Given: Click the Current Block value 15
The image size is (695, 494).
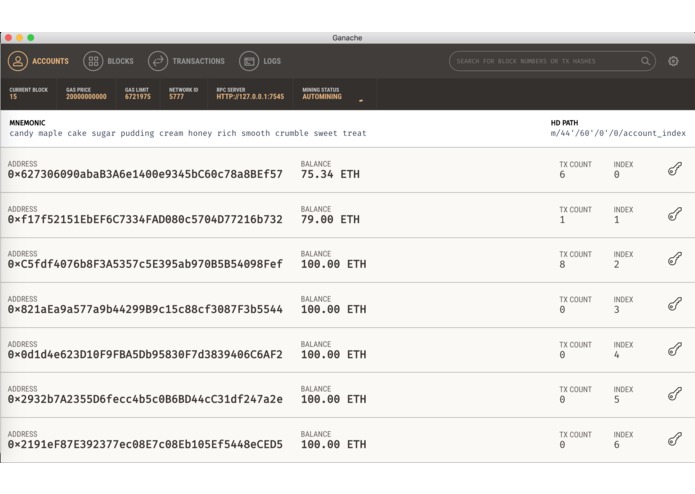Looking at the screenshot, I should point(13,97).
